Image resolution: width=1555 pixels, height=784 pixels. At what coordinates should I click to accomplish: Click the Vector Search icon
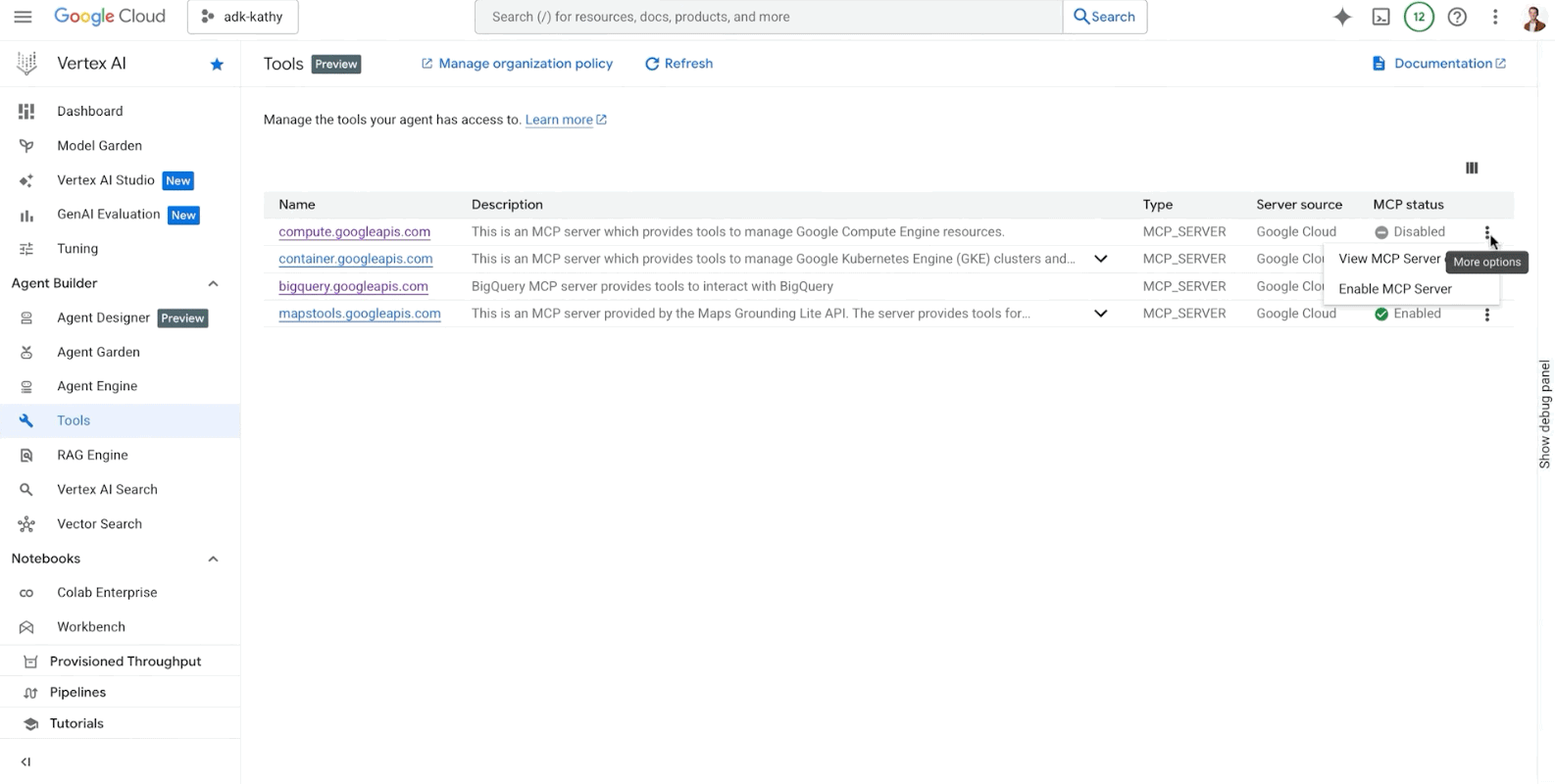26,524
